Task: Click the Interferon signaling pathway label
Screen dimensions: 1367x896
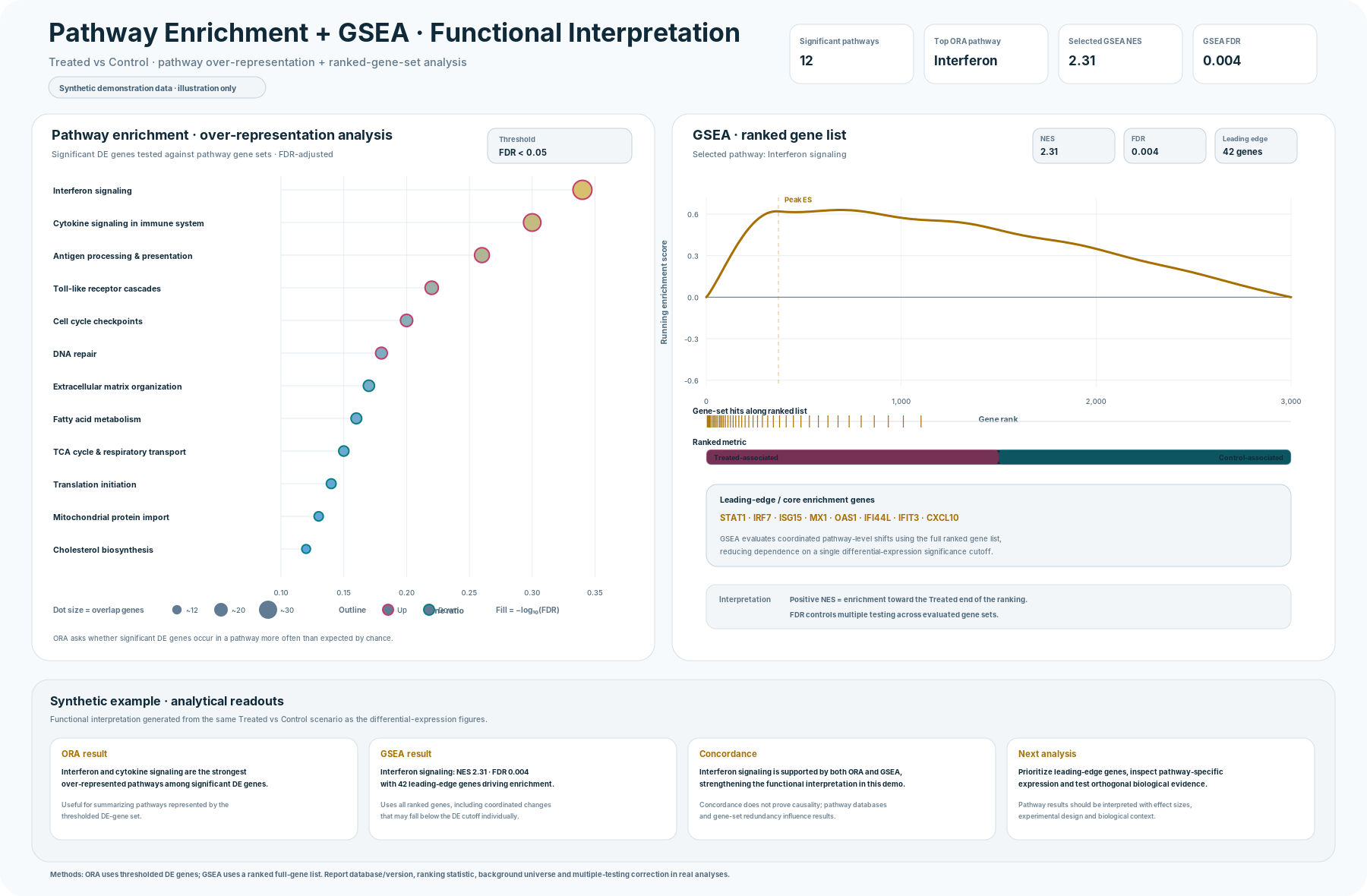Action: tap(93, 191)
